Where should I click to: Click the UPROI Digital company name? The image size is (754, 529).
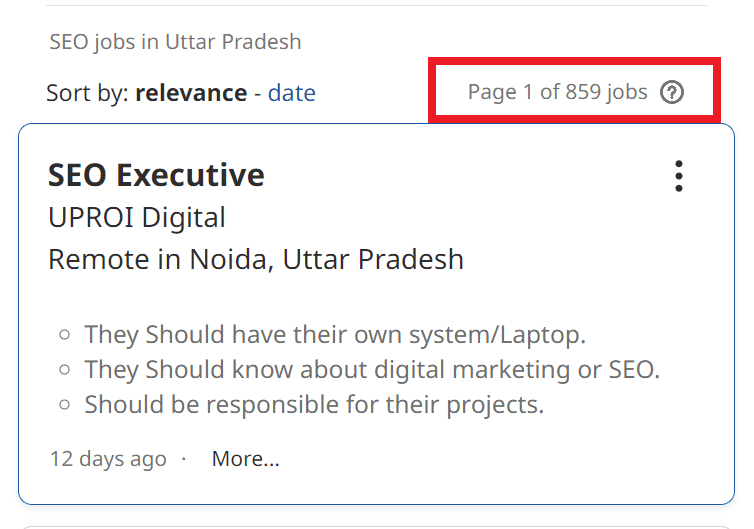[x=137, y=217]
